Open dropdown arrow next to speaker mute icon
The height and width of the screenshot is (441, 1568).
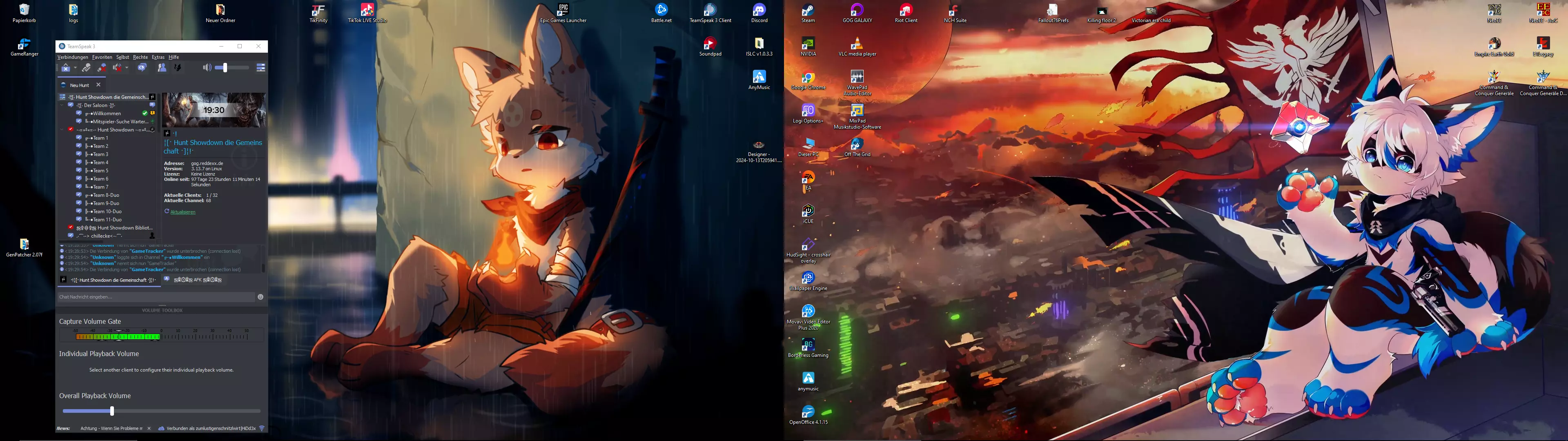127,68
